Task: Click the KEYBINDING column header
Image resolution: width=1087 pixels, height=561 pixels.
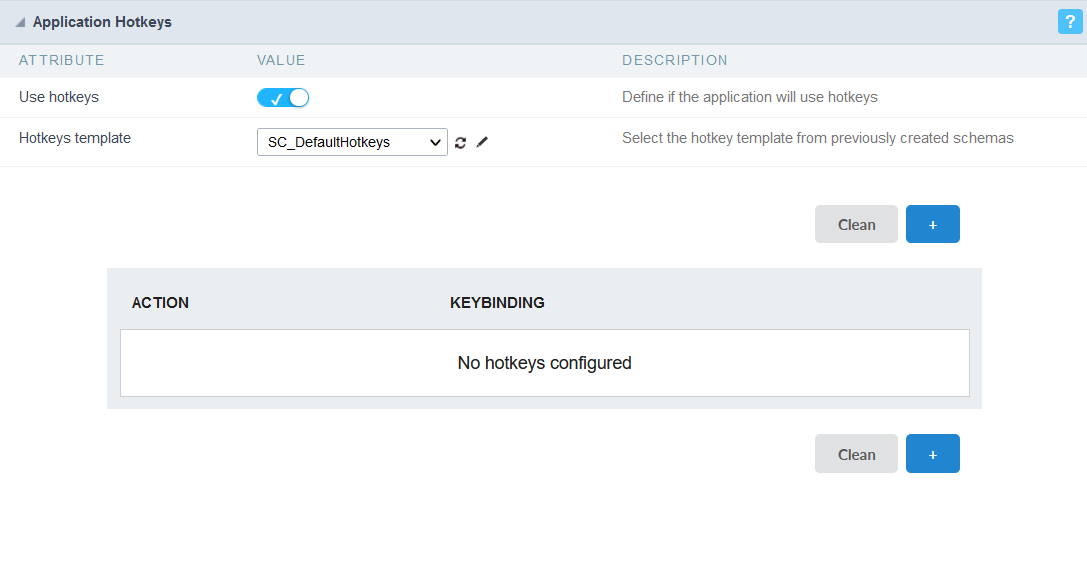Action: [497, 303]
